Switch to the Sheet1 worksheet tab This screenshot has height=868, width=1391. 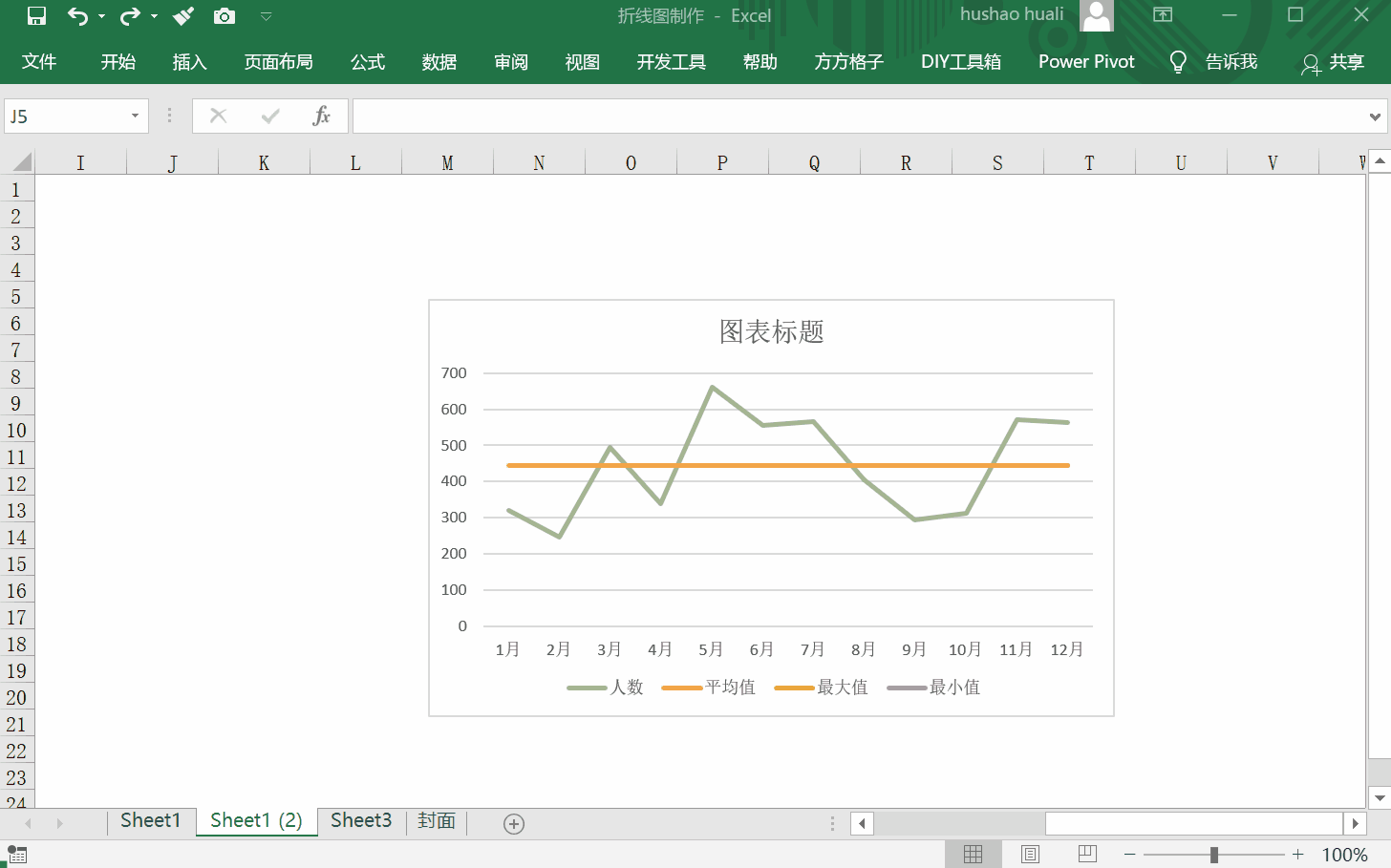point(150,820)
